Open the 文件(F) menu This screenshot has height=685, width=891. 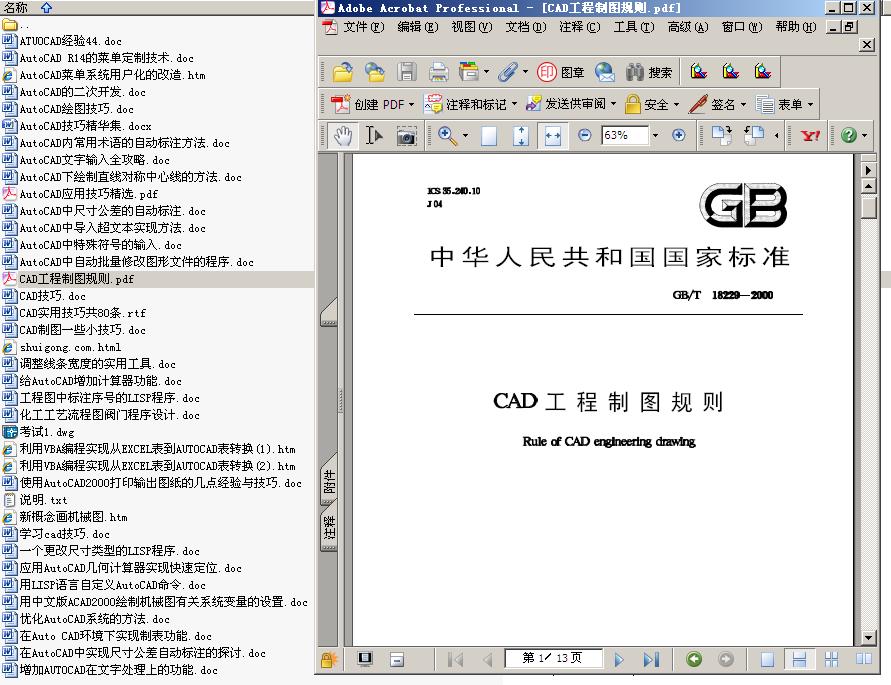[363, 27]
